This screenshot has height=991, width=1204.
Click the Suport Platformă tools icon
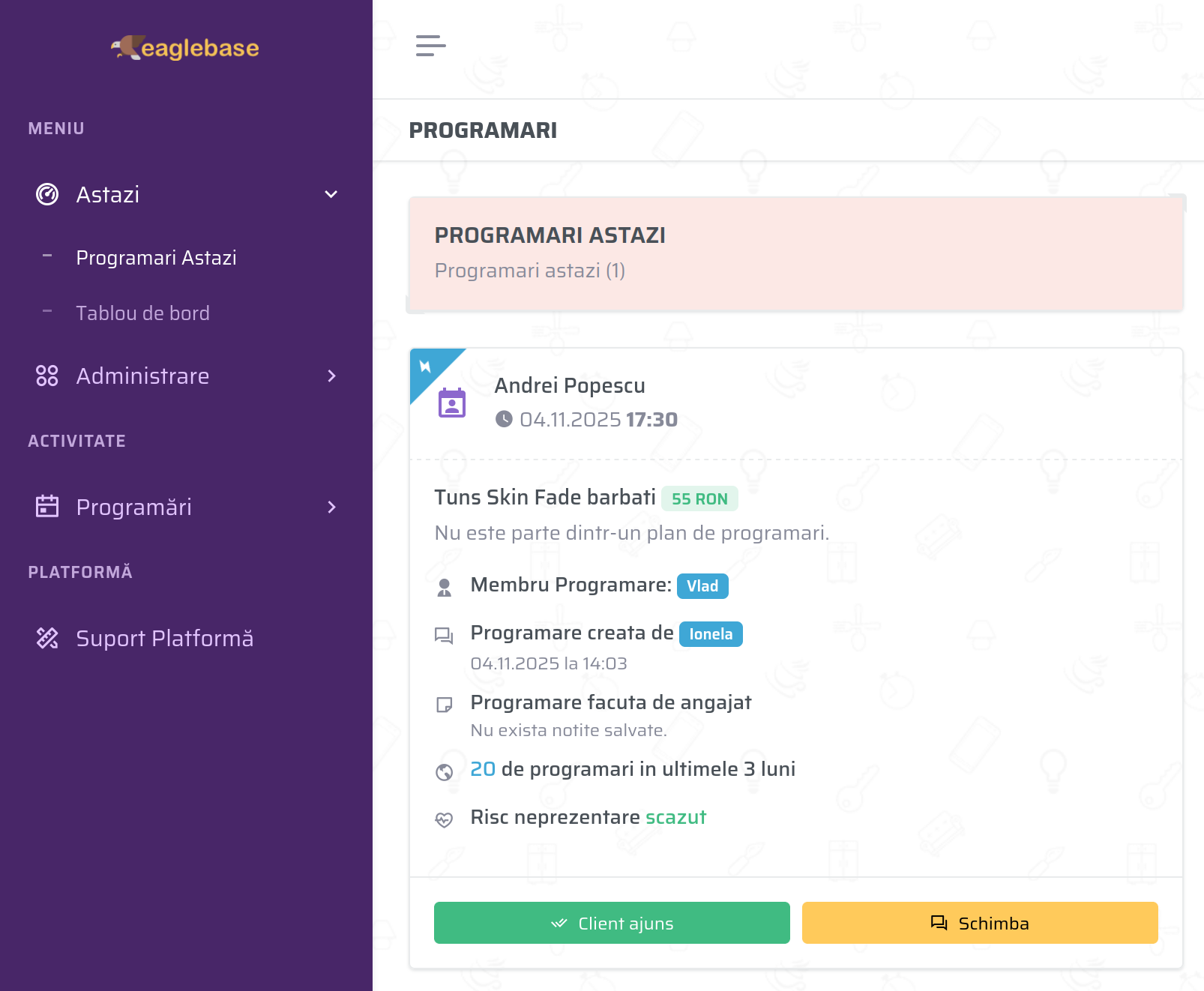47,638
